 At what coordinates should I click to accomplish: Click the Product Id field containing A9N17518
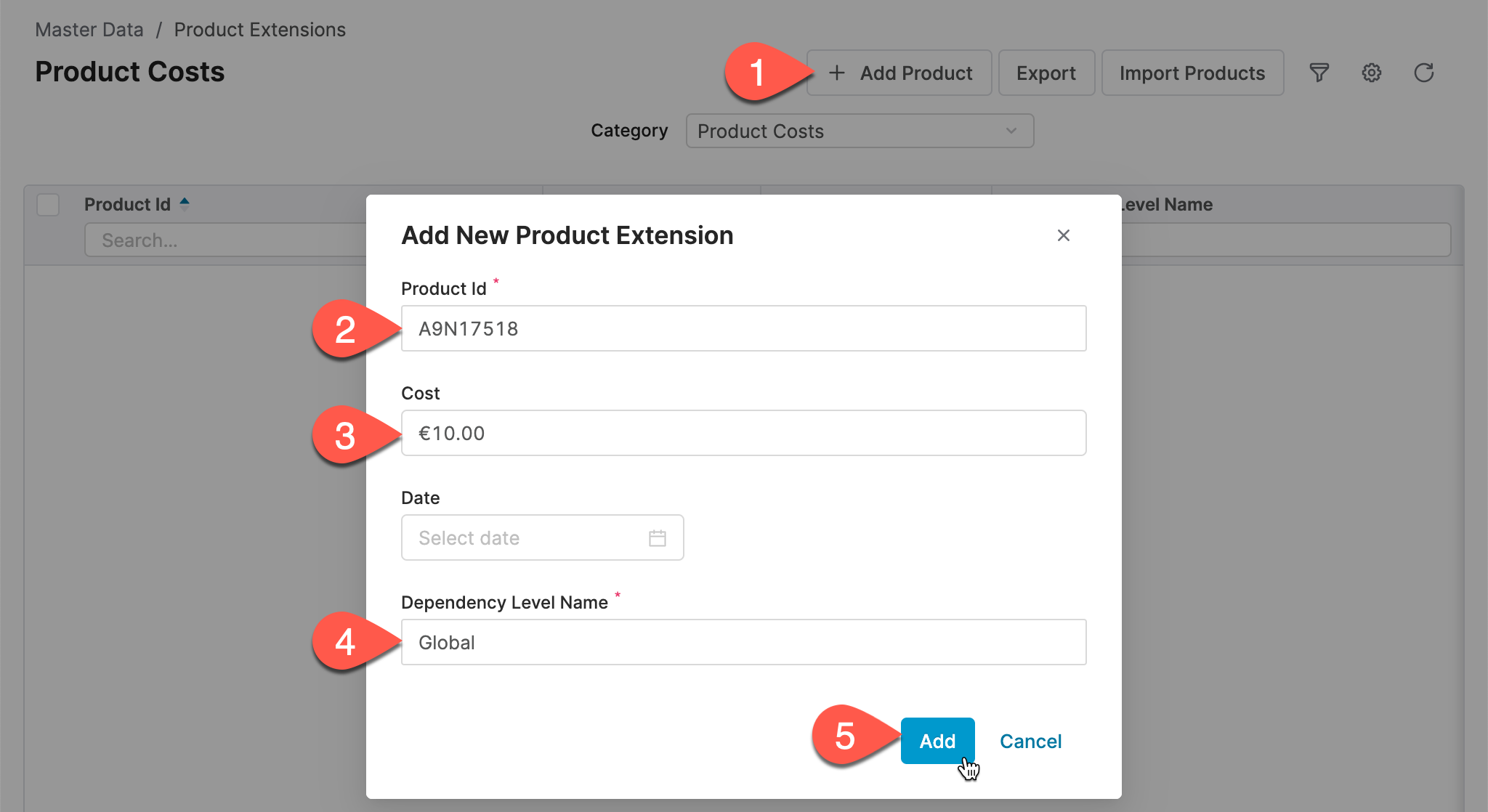coord(743,328)
